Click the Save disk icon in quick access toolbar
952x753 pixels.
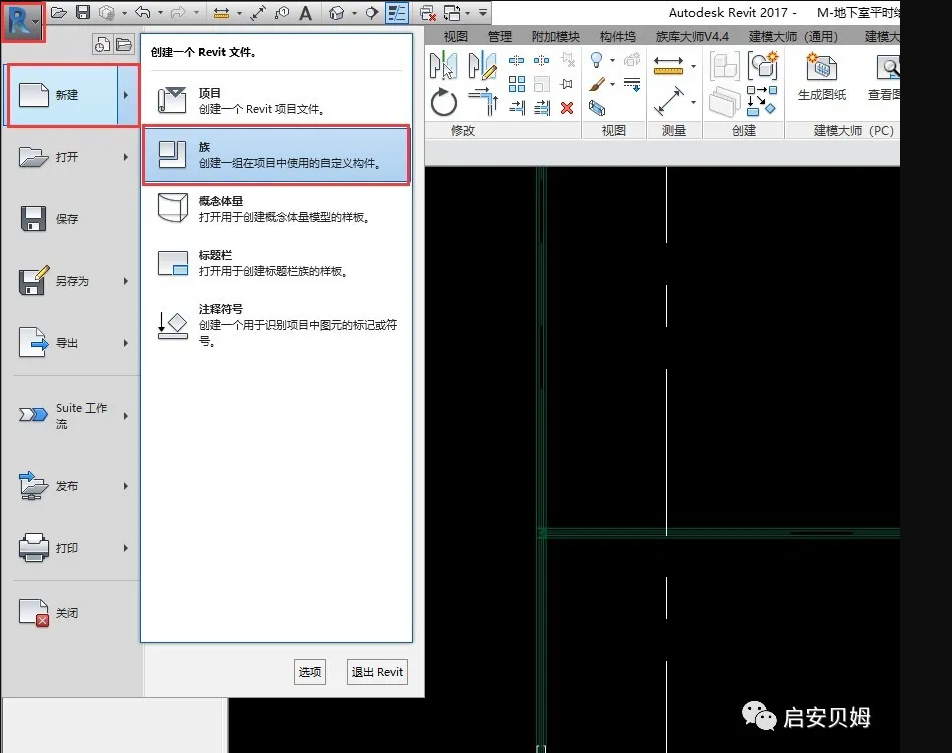point(83,12)
